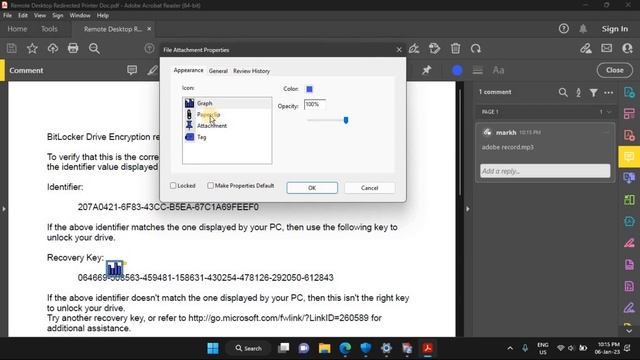The width and height of the screenshot is (640, 360).
Task: Close the File Attachment Properties dialog
Action: [x=399, y=50]
